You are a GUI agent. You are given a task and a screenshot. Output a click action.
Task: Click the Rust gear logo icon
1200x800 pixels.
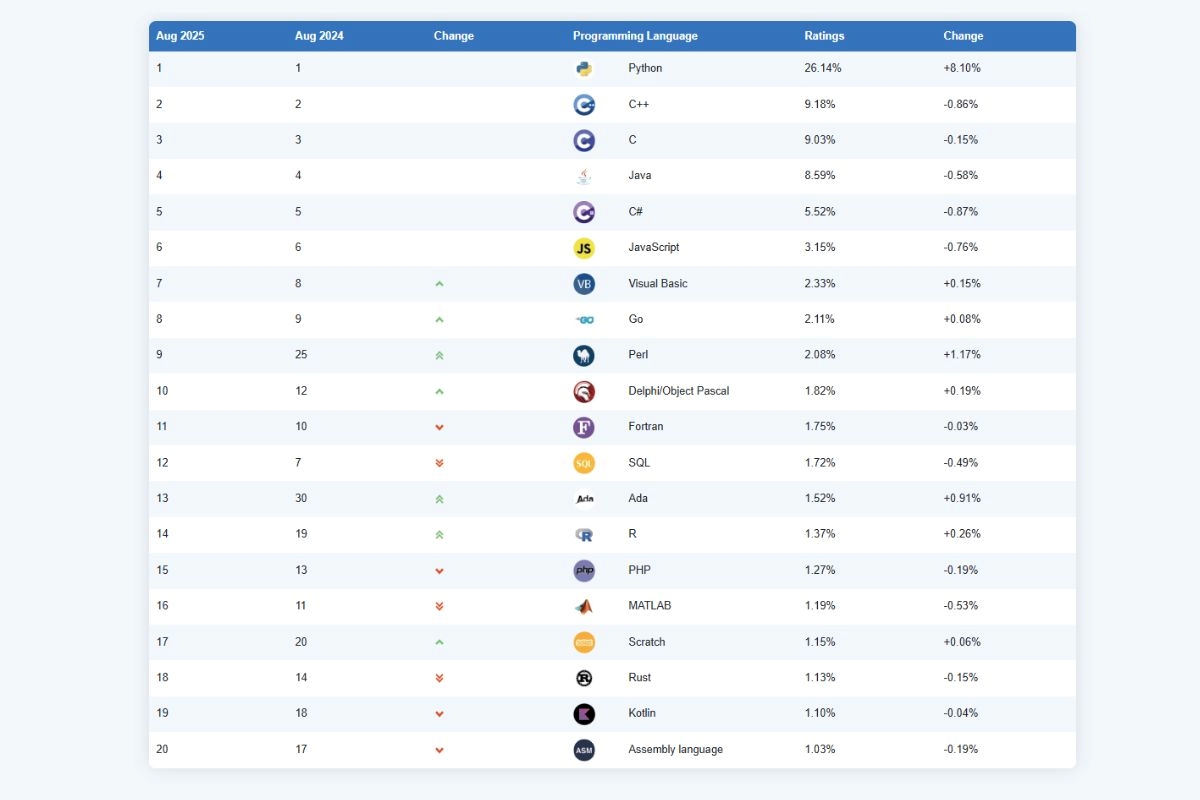584,678
